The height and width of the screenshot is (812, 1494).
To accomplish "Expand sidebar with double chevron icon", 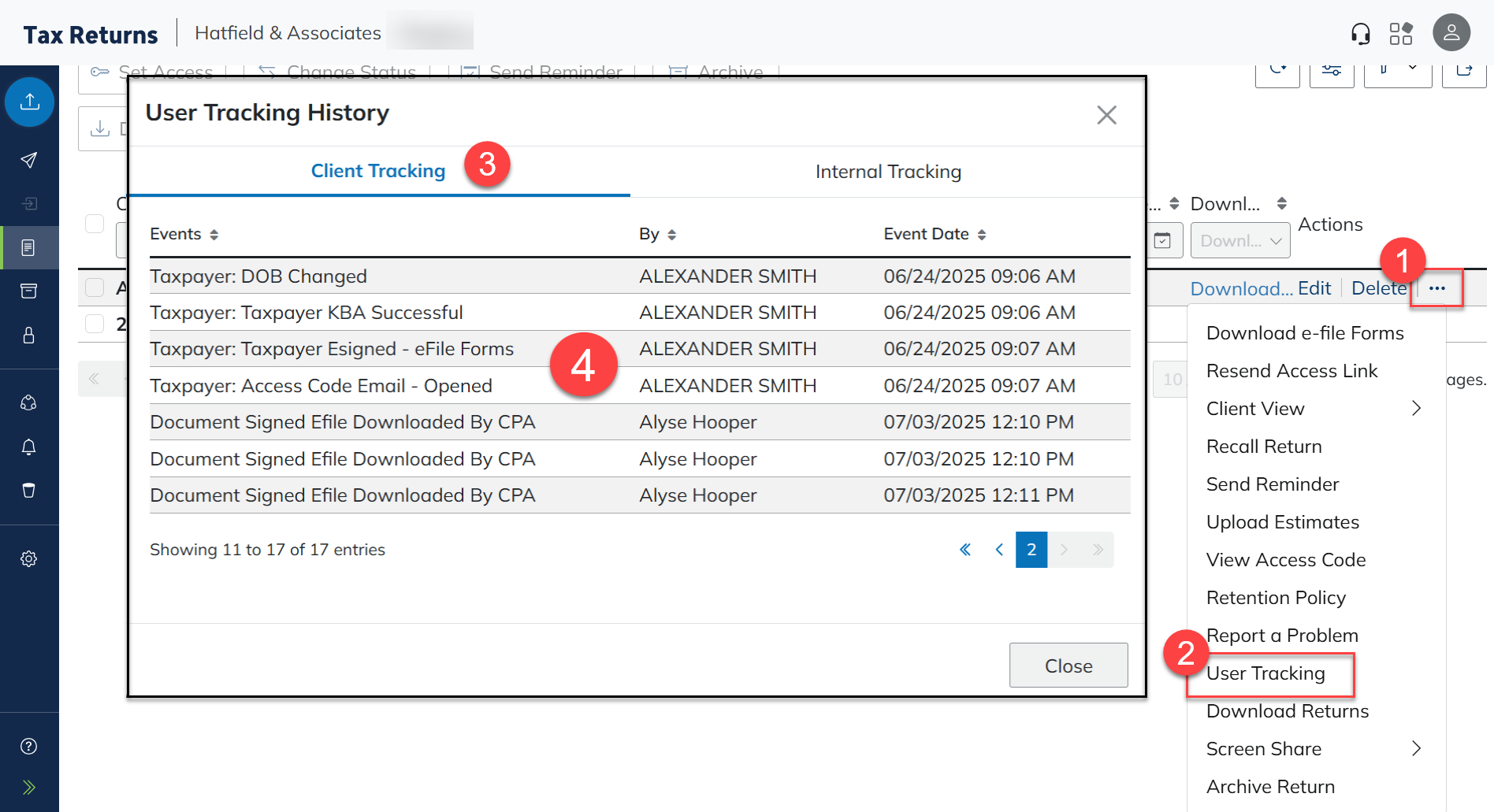I will (29, 788).
